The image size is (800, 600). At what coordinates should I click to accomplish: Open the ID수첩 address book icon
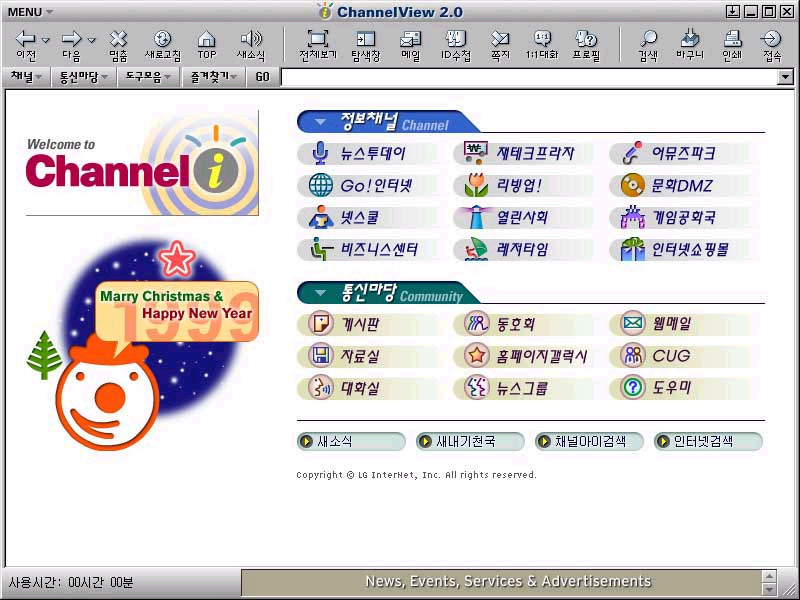click(x=456, y=38)
